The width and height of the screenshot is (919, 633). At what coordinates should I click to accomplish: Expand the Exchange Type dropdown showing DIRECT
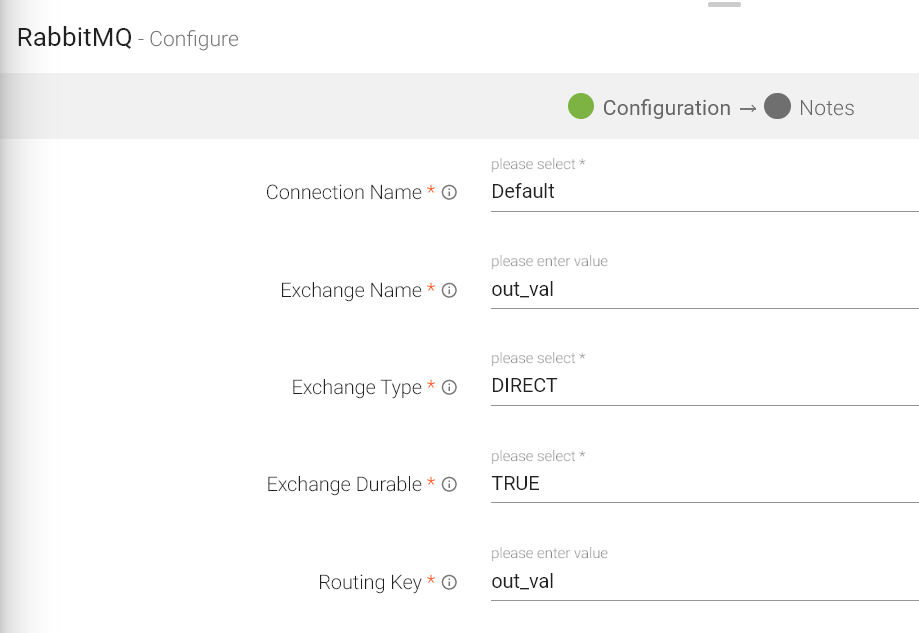tap(704, 386)
